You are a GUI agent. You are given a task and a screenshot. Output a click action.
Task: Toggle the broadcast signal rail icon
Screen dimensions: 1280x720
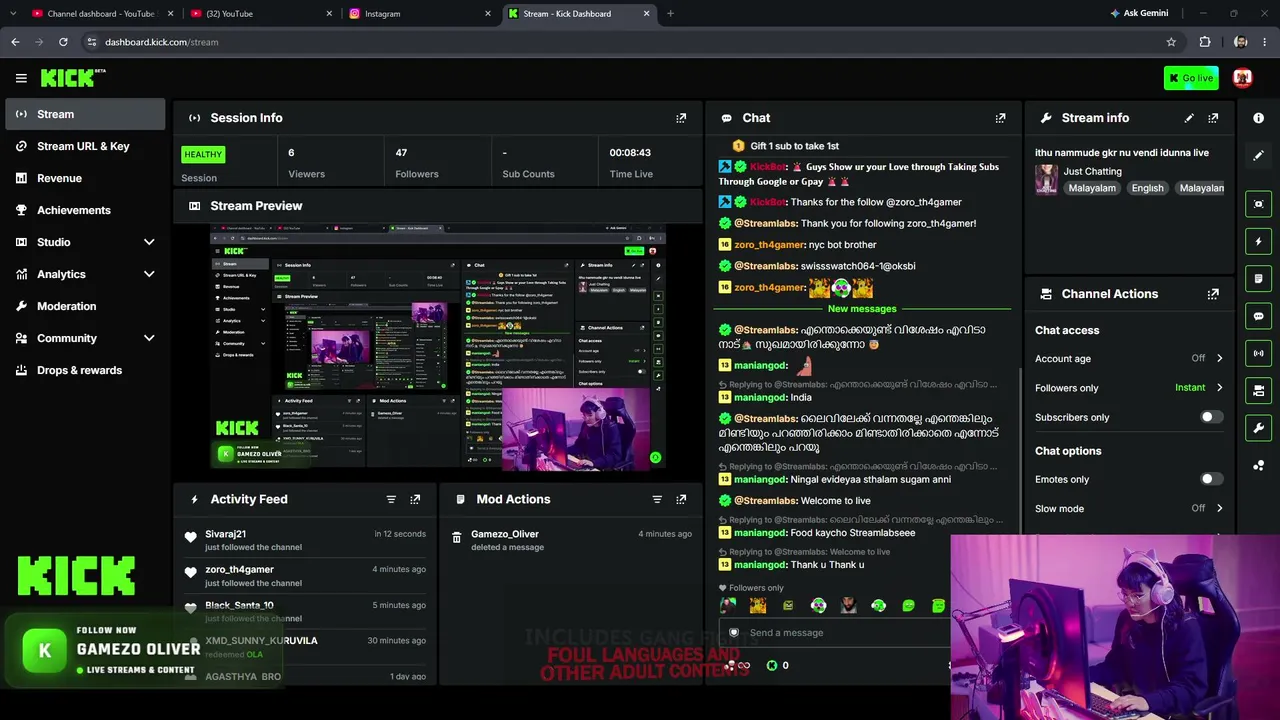pos(1258,353)
